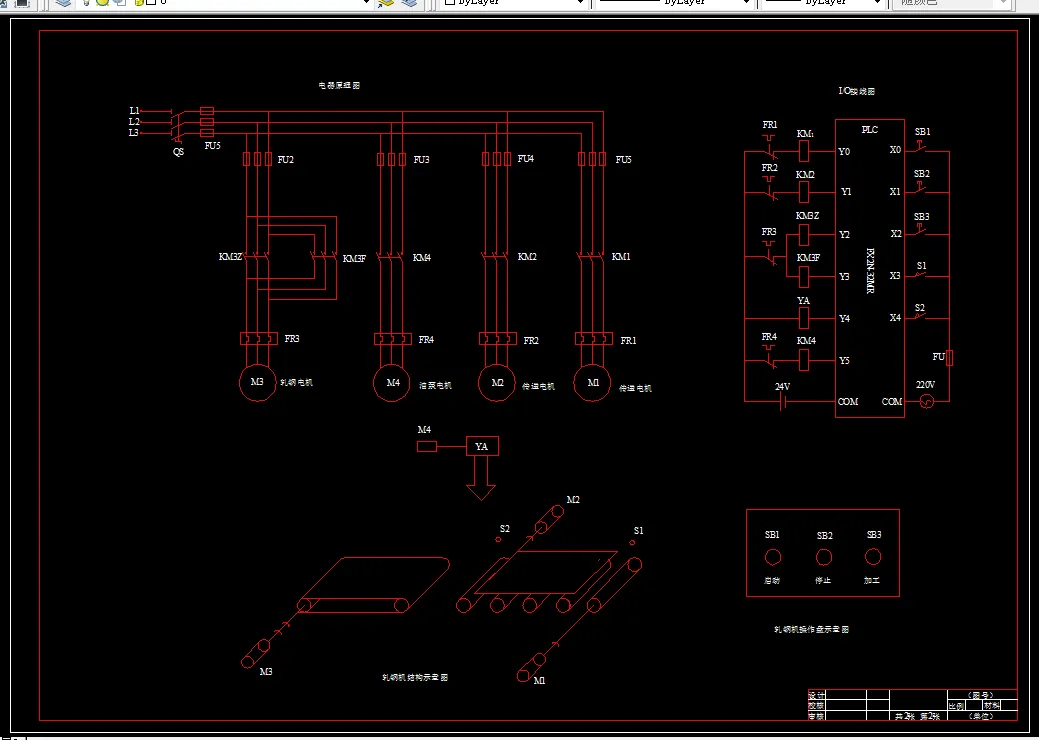The height and width of the screenshot is (740, 1039).
Task: Select the M4 motor circle in main circuit
Action: tap(392, 383)
